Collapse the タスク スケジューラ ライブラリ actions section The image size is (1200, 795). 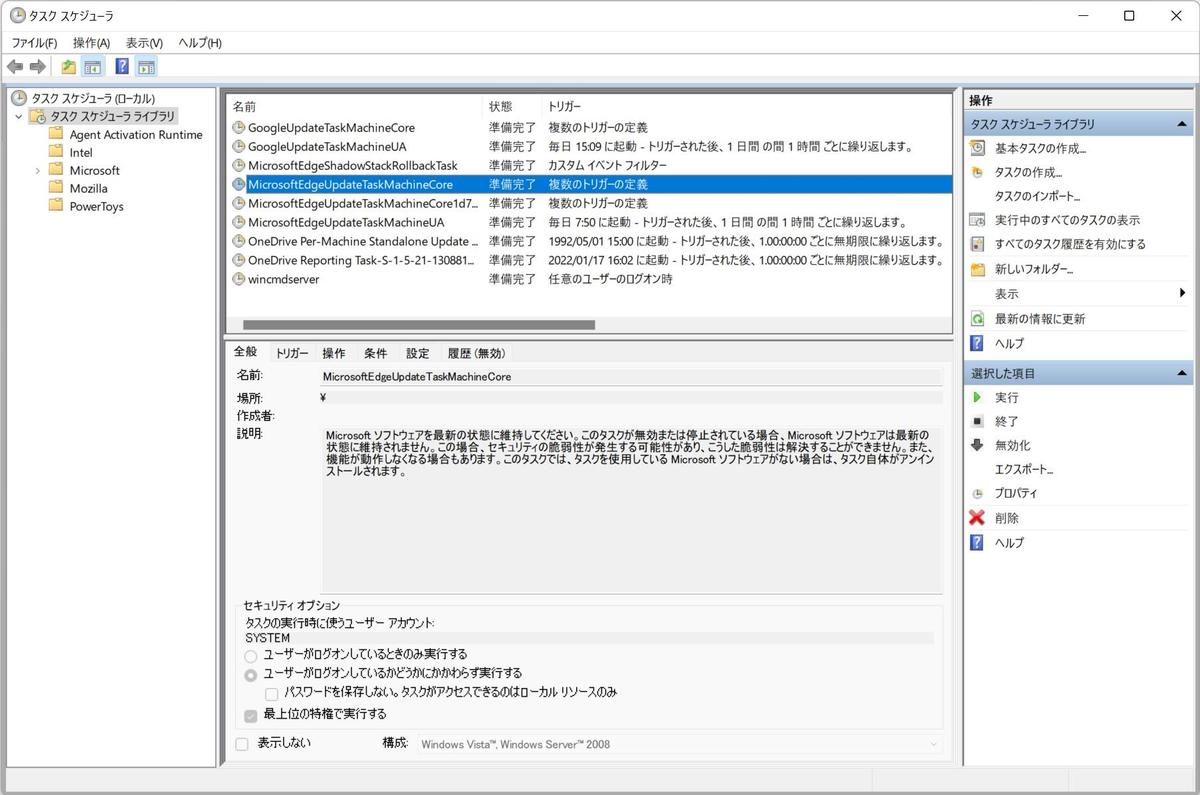[x=1183, y=124]
